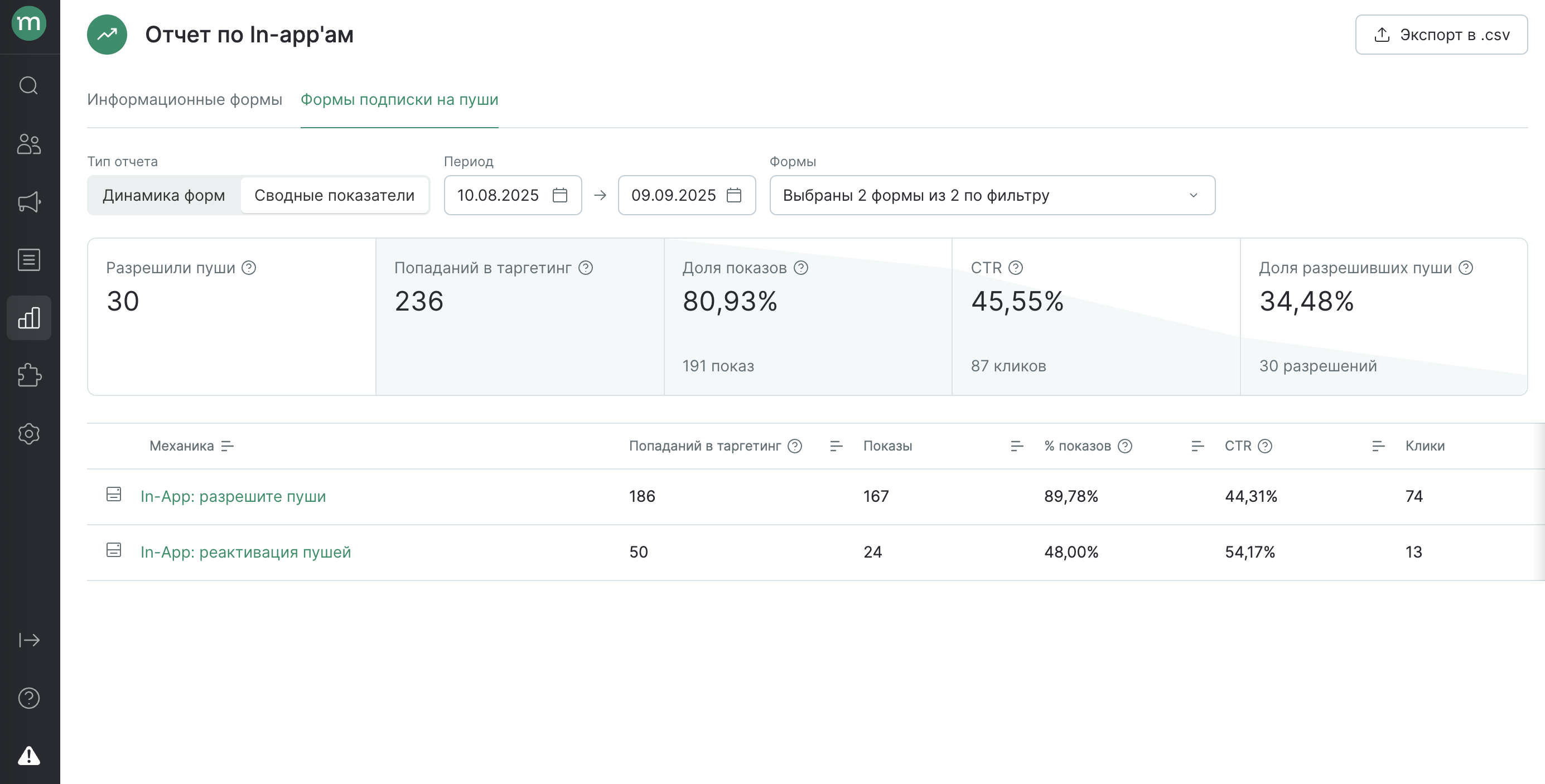This screenshot has height=784, width=1545.
Task: Click the 87 кликов label
Action: click(1008, 366)
